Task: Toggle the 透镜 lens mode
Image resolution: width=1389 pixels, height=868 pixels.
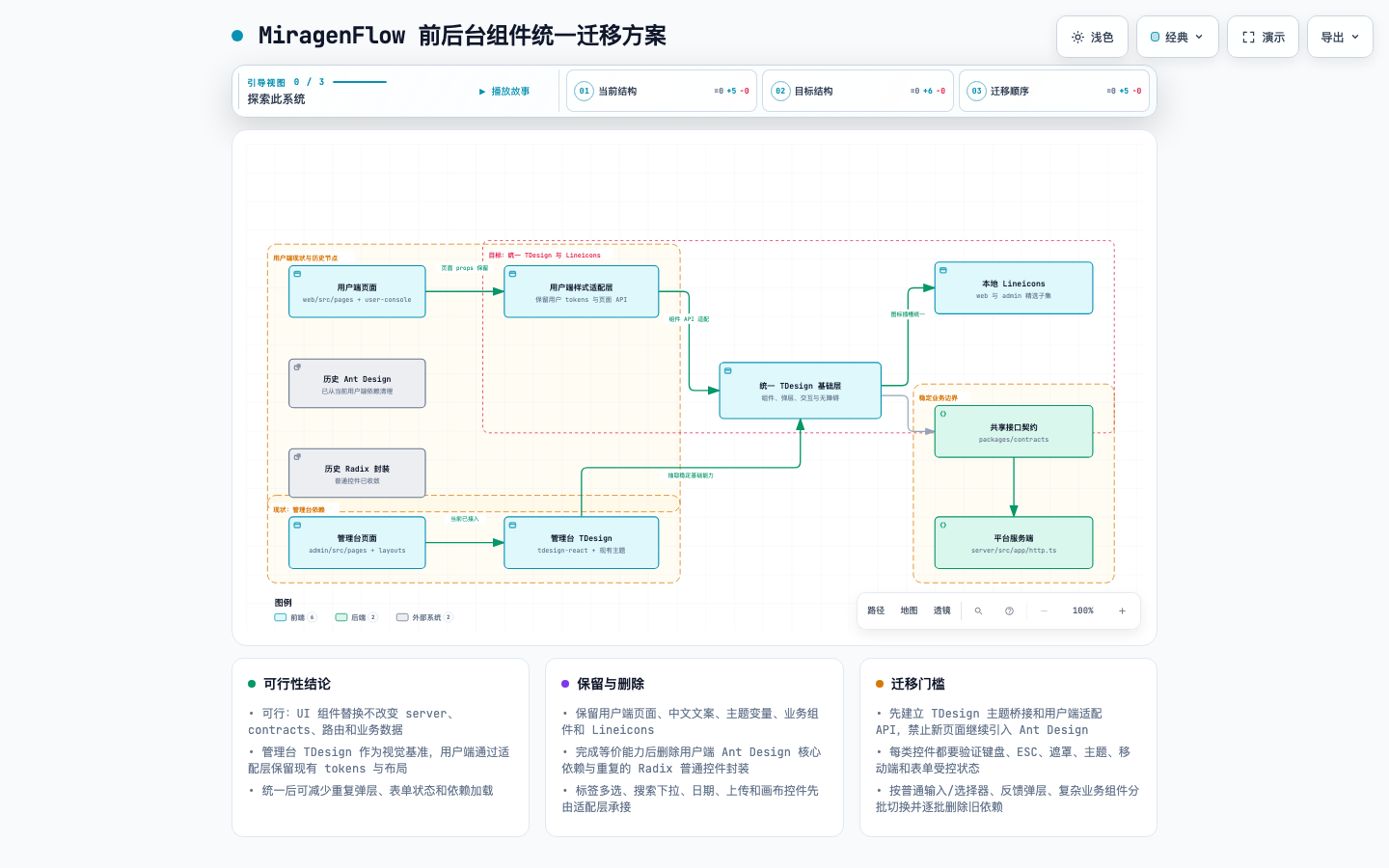Action: 941,610
